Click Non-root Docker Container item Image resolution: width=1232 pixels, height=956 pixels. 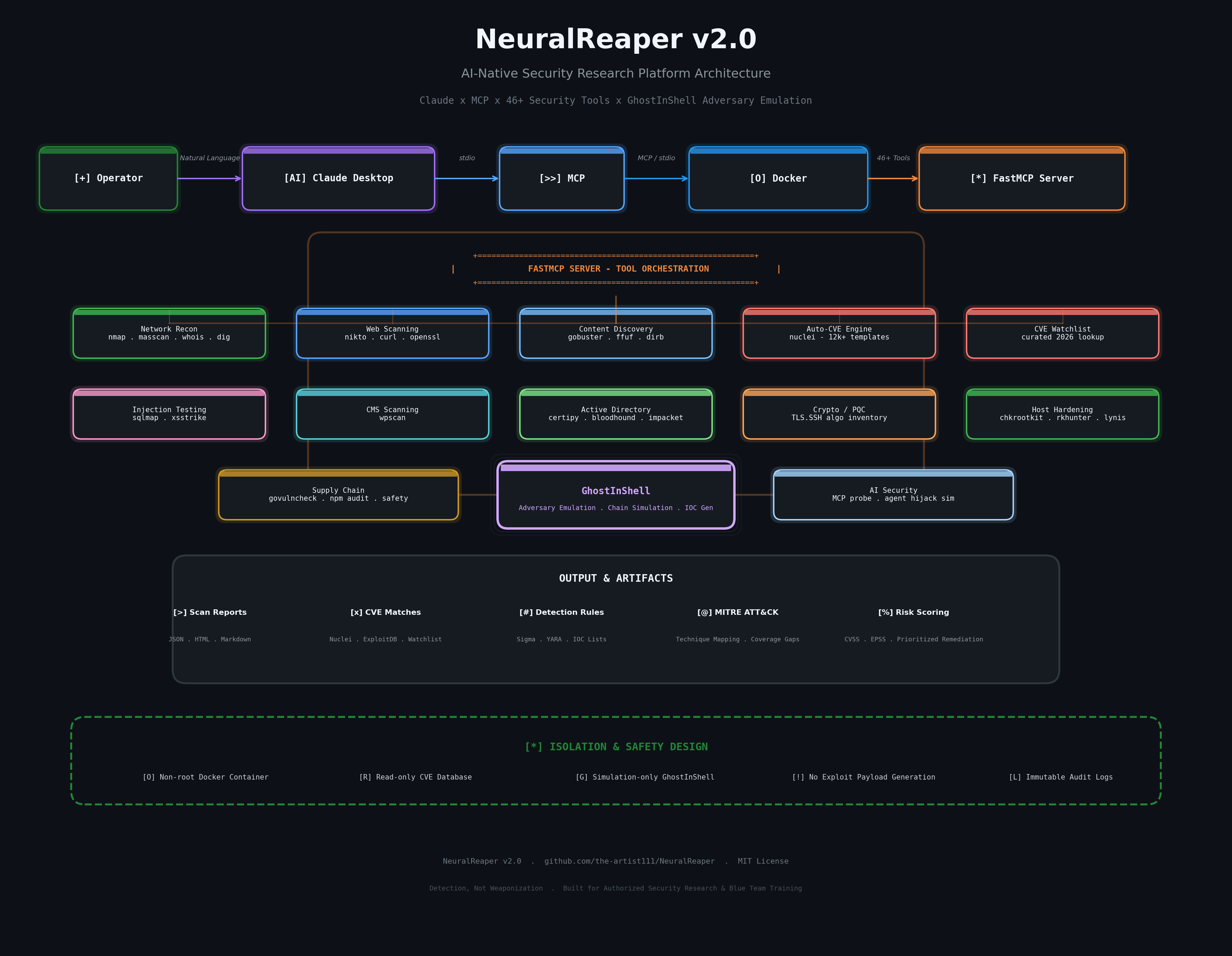click(205, 777)
